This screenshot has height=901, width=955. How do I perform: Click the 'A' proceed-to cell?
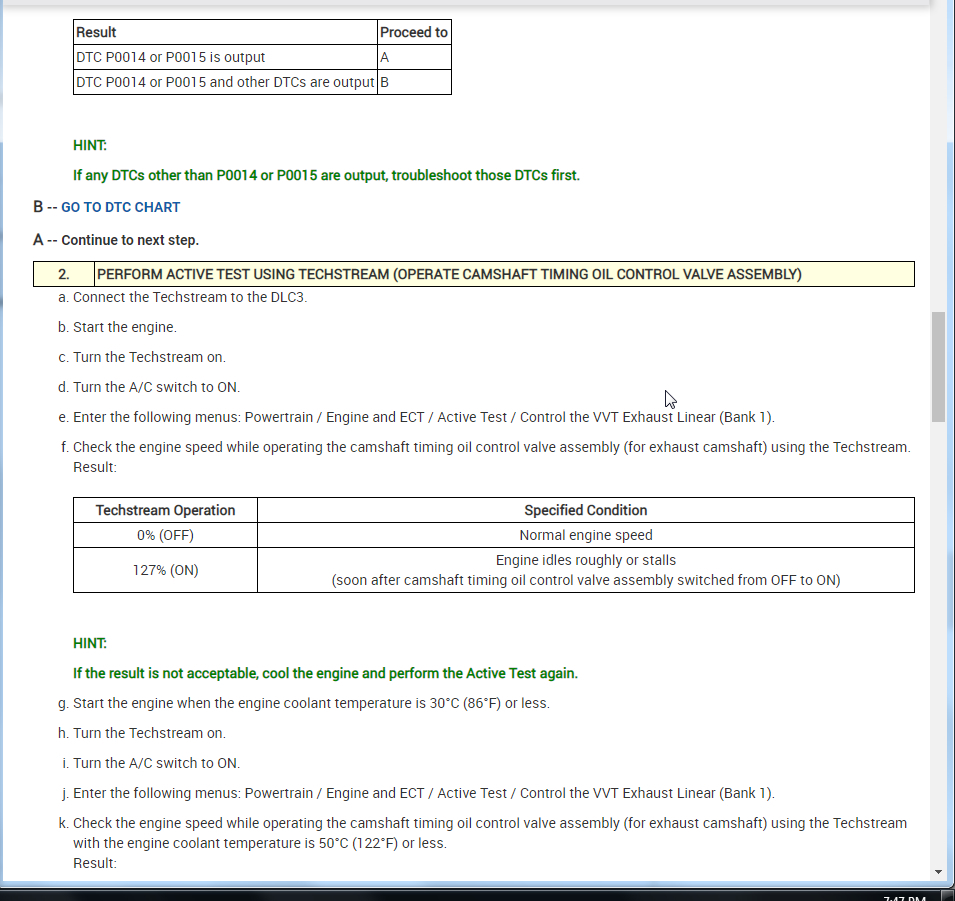pos(414,57)
